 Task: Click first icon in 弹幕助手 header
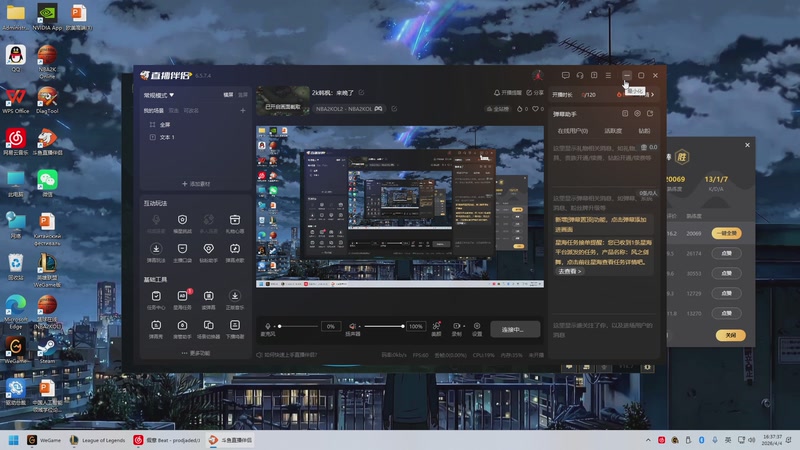[x=625, y=113]
